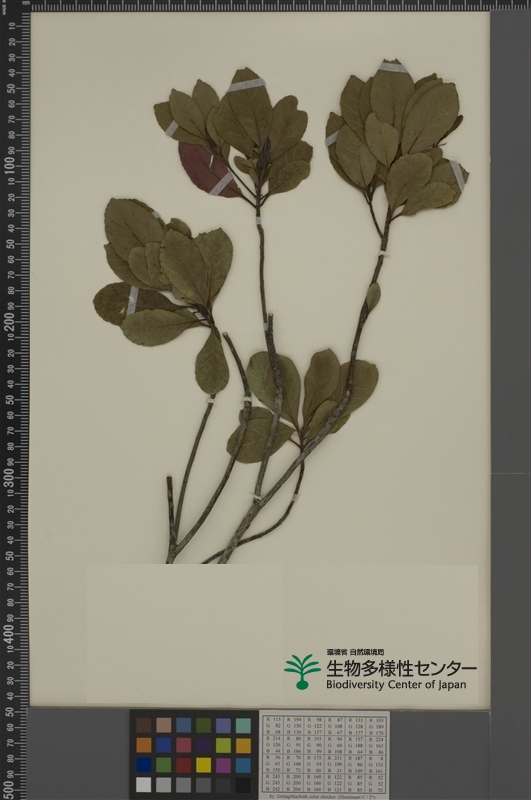Select the dark brown swatch in top row
Image resolution: width=531 pixels, height=800 pixels.
(143, 725)
